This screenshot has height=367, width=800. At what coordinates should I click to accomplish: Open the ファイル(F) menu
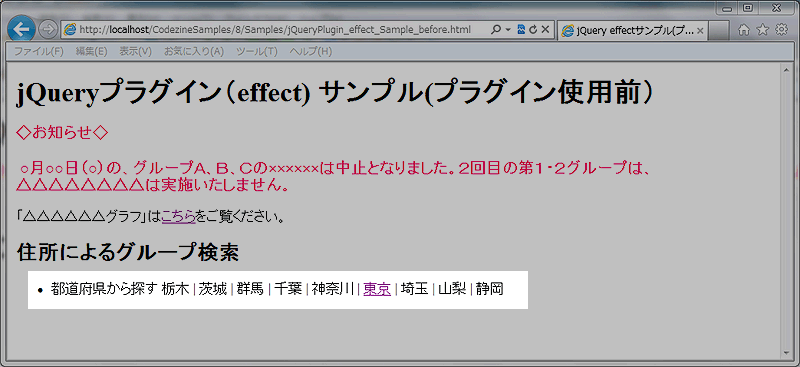[x=38, y=52]
